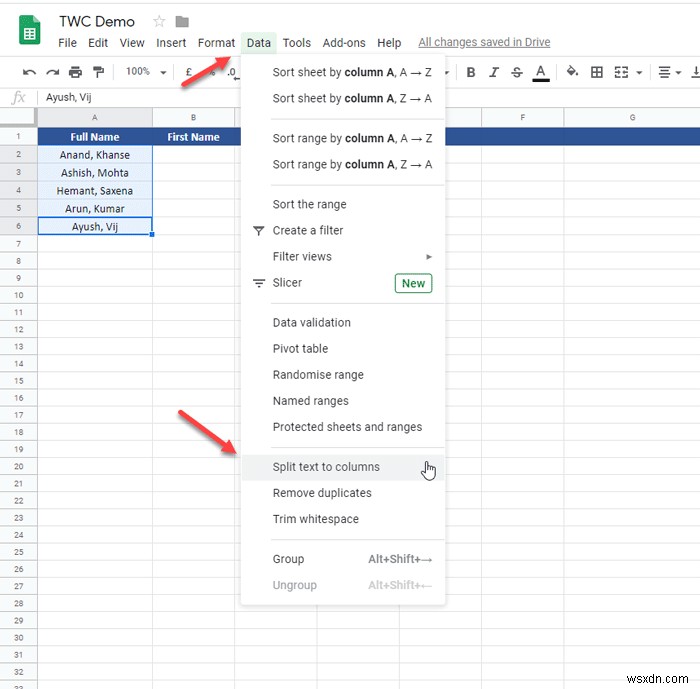The image size is (700, 689).
Task: Select cell Ashish, Mohta
Action: point(95,173)
